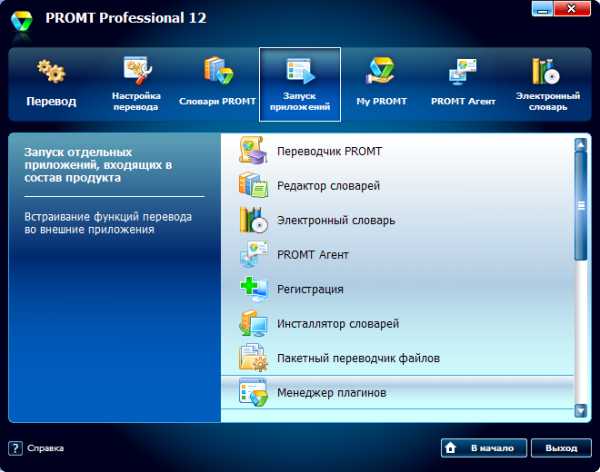This screenshot has height=472, width=600.
Task: Click the Редактор словарей list icon
Action: pyautogui.click(x=253, y=185)
